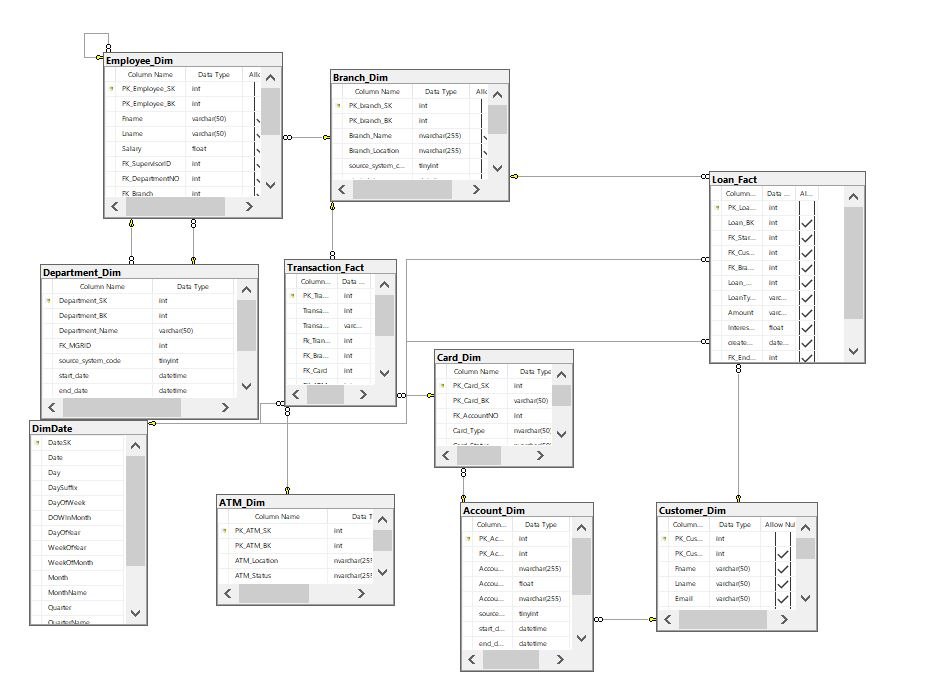Select the FK_Card row in Transaction_Fact
946x693 pixels.
tap(330, 370)
